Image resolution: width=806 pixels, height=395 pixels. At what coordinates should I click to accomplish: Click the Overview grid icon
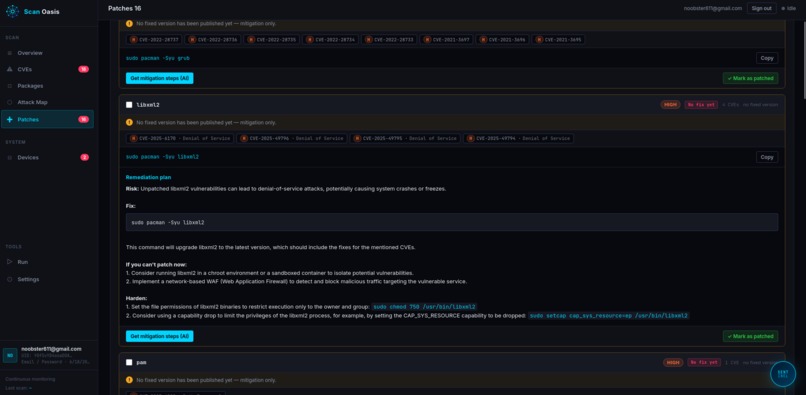[x=9, y=53]
